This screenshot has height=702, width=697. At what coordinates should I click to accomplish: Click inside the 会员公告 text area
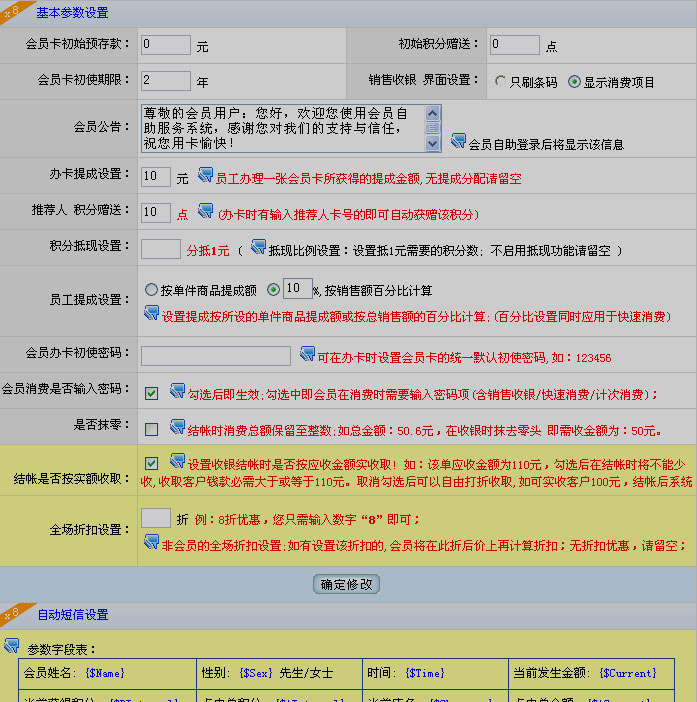pos(283,128)
